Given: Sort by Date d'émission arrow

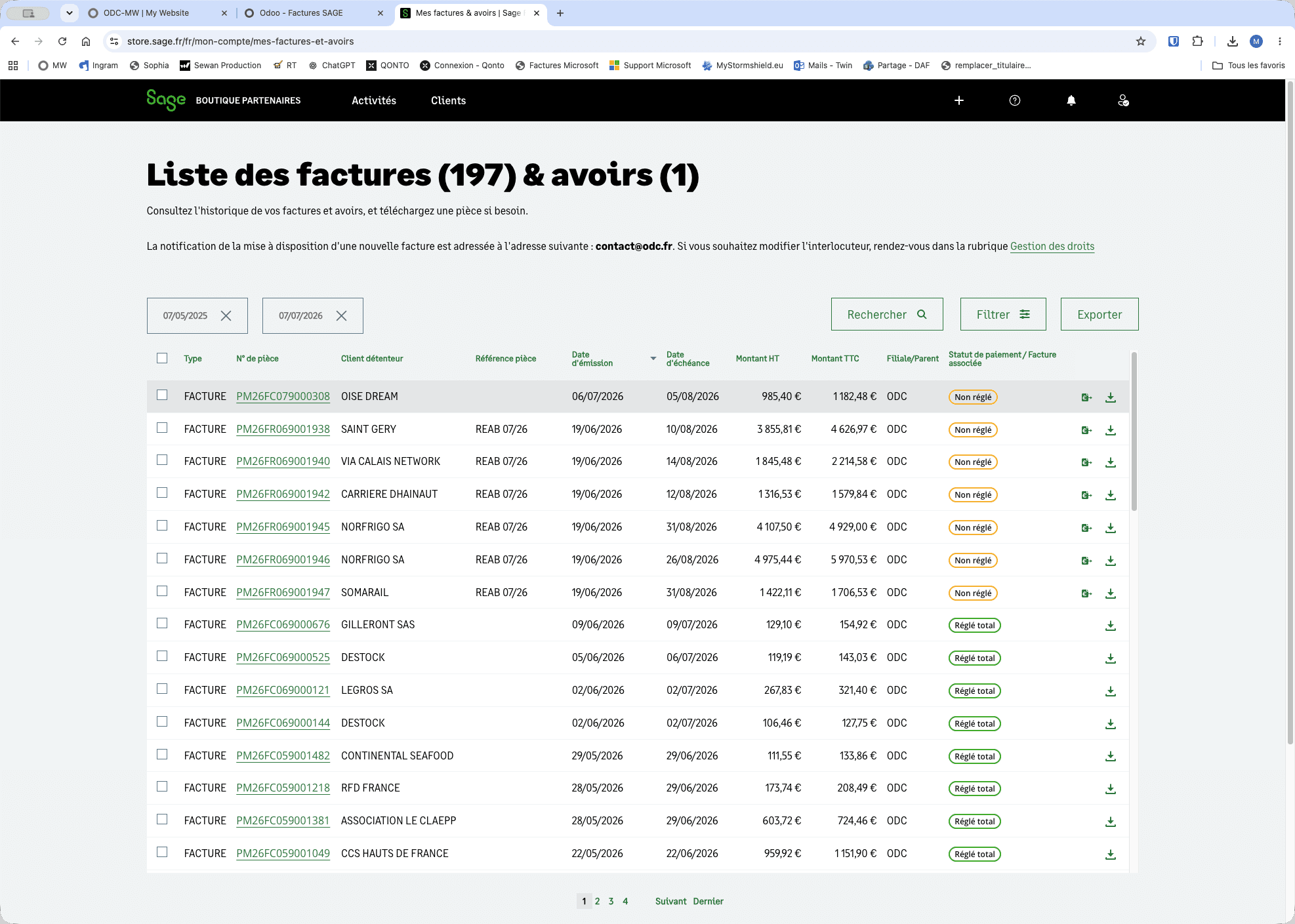Looking at the screenshot, I should pyautogui.click(x=653, y=358).
